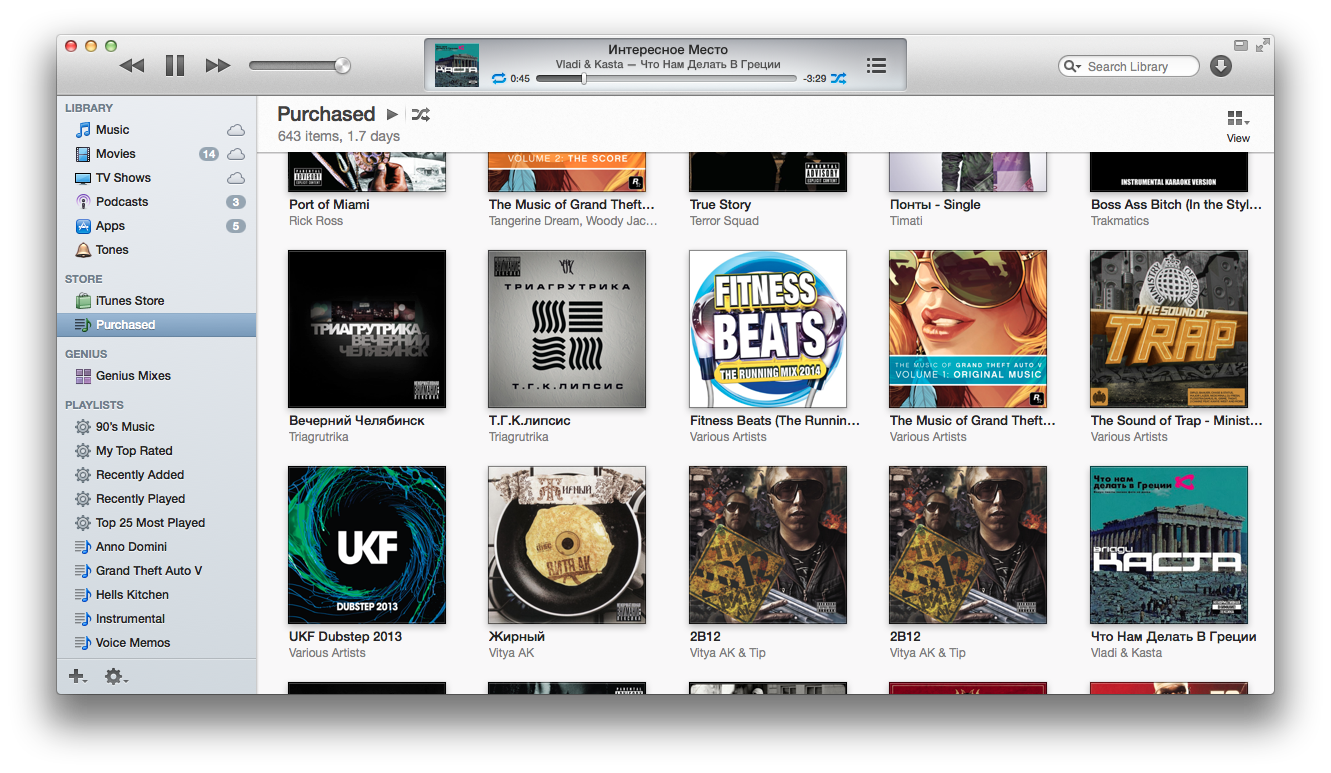Select Purchased in the sidebar
The width and height of the screenshot is (1331, 773).
point(156,325)
